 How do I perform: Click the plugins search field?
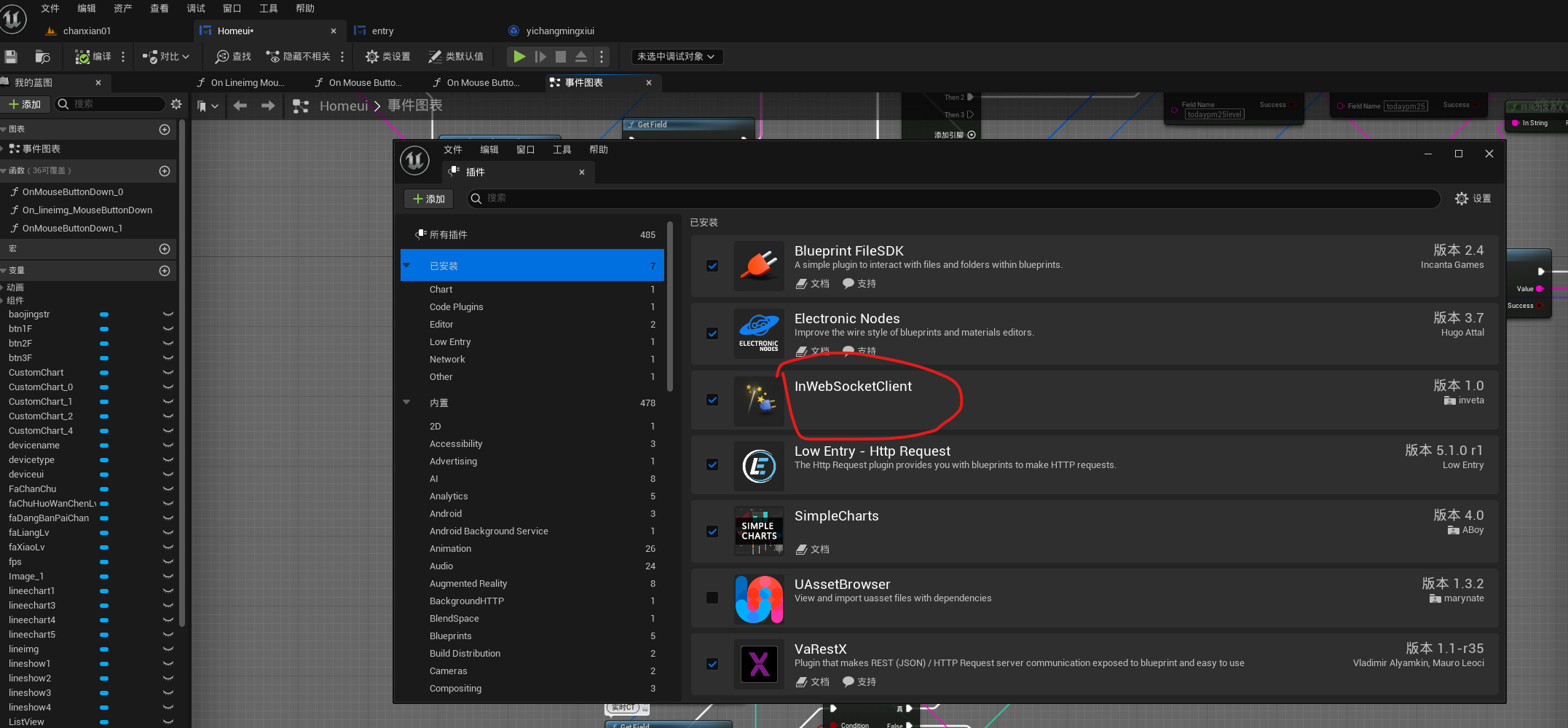point(953,198)
